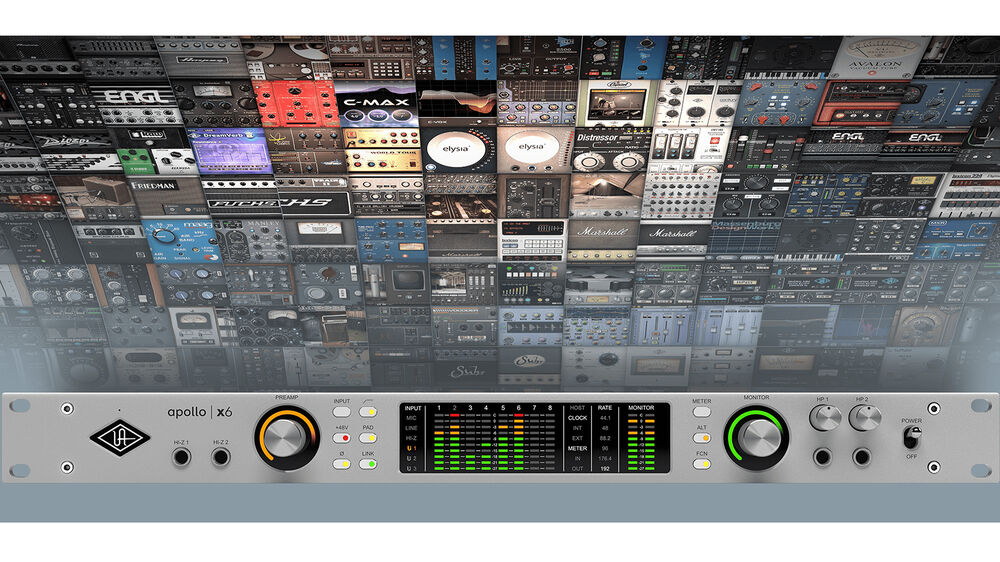The image size is (1000, 562).
Task: Turn the PREAMP gain knob
Action: 286,438
